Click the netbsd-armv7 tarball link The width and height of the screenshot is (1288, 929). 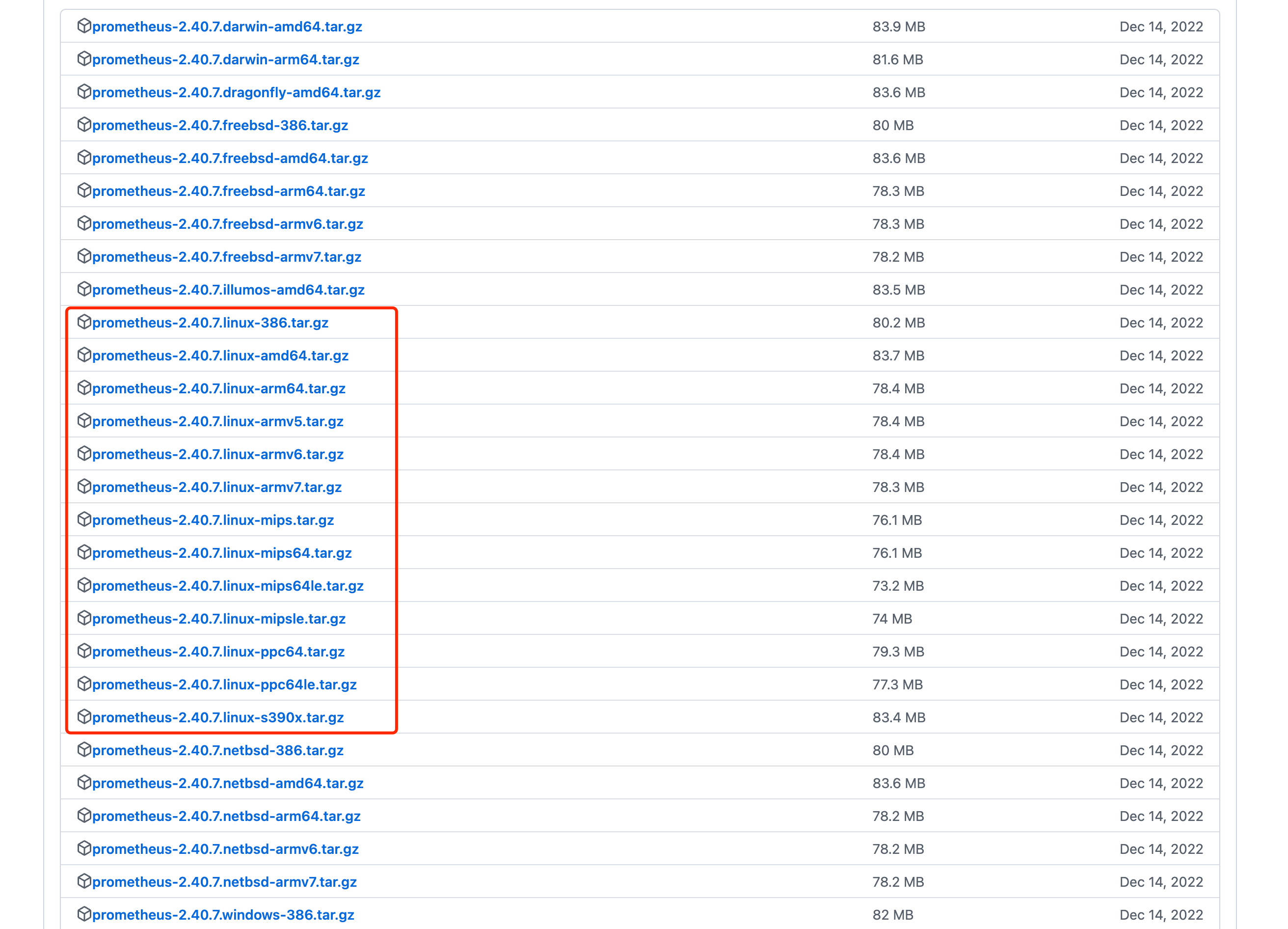click(224, 882)
